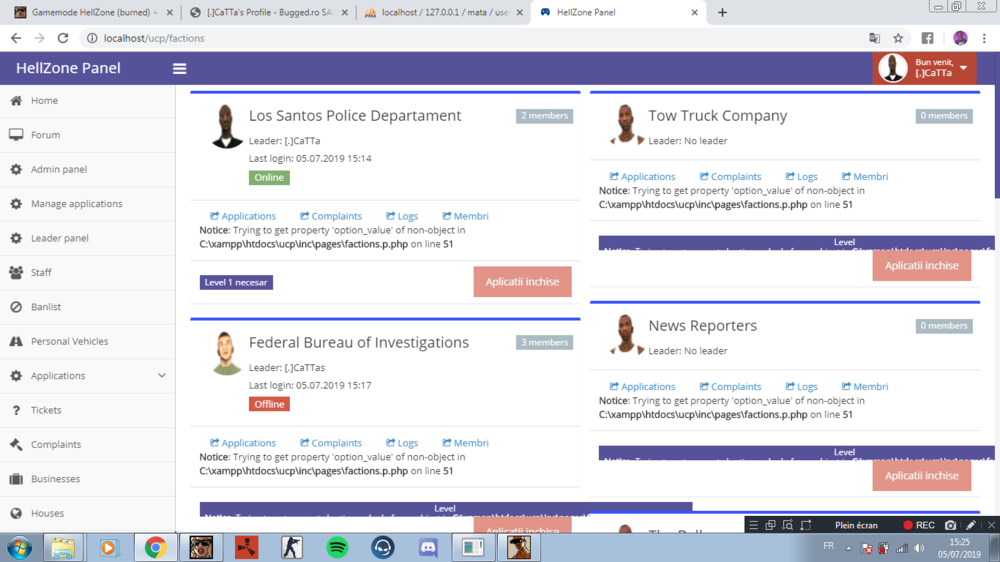The width and height of the screenshot is (1000, 562).
Task: Expand the Applications sidebar submenu
Action: point(87,376)
